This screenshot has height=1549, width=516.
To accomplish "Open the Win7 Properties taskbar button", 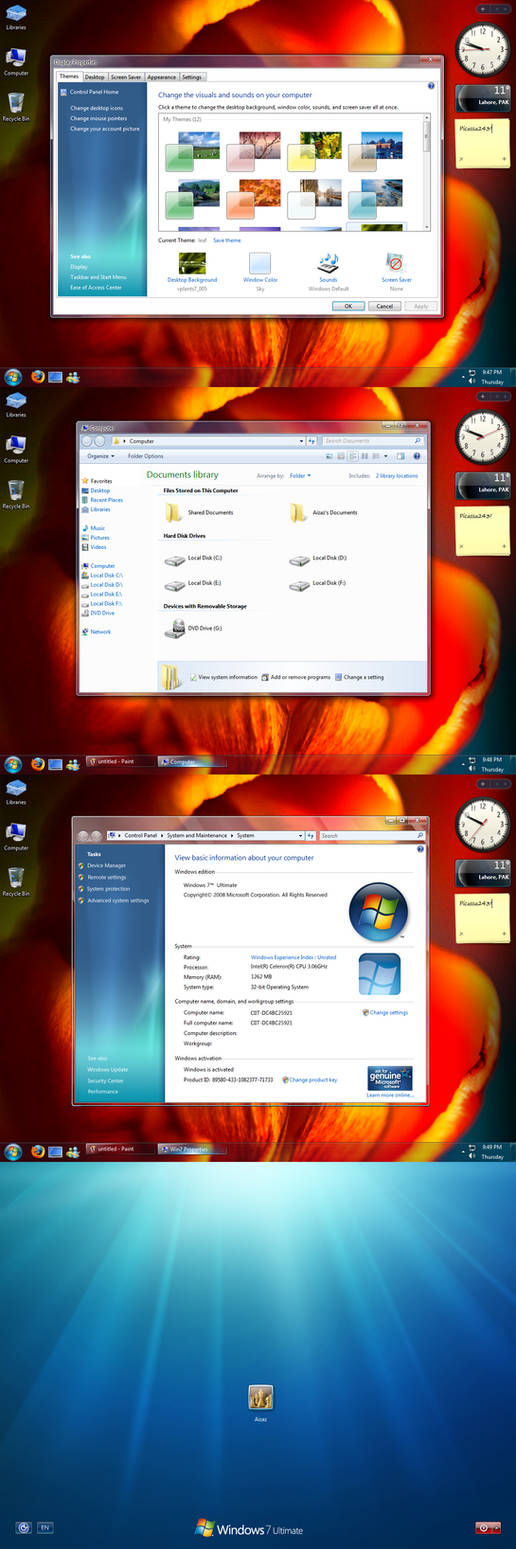I will pyautogui.click(x=192, y=1150).
